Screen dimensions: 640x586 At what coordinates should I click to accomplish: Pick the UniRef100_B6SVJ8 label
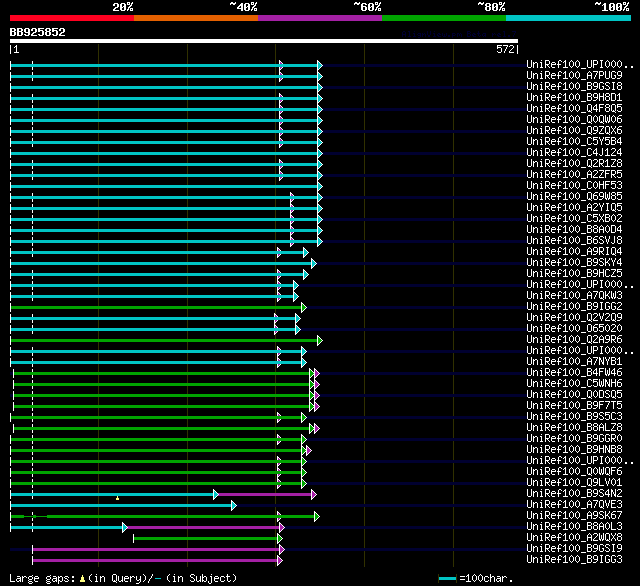574,240
